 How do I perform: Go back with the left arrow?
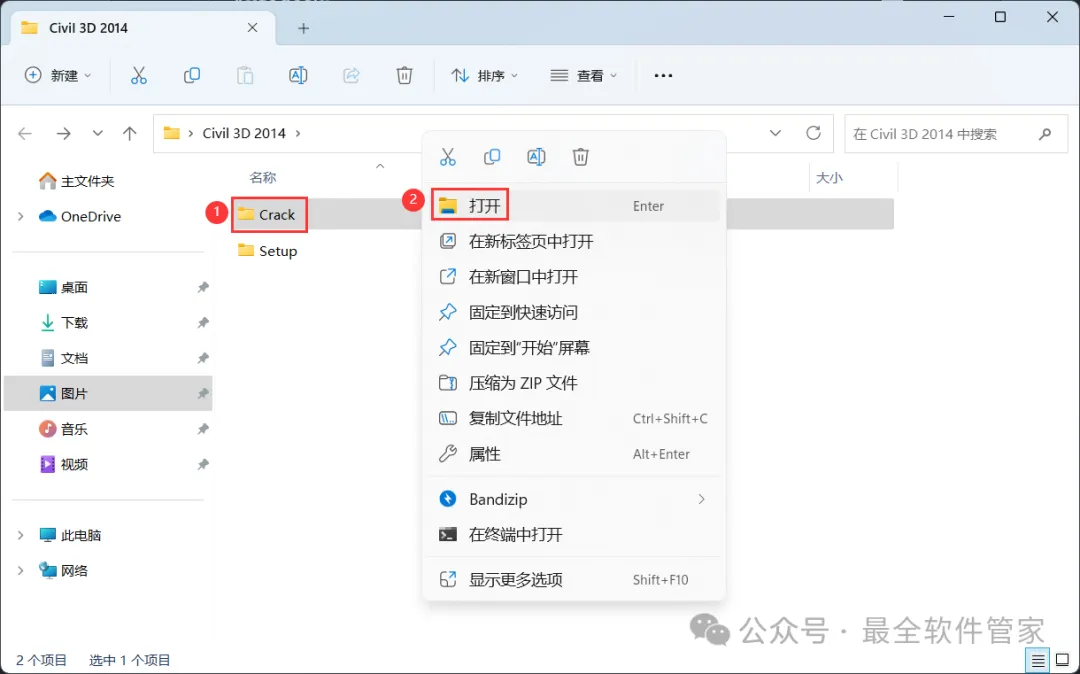(25, 133)
